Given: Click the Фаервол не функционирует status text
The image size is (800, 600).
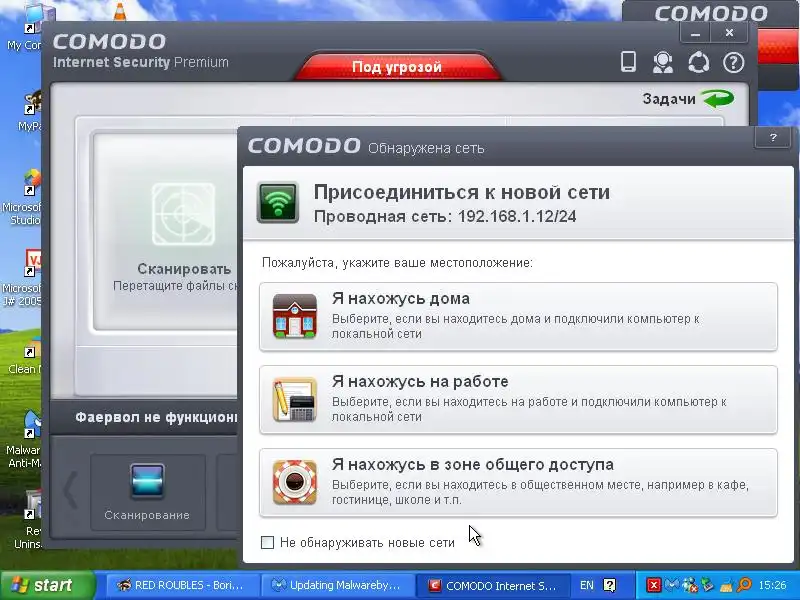Looking at the screenshot, I should [156, 417].
